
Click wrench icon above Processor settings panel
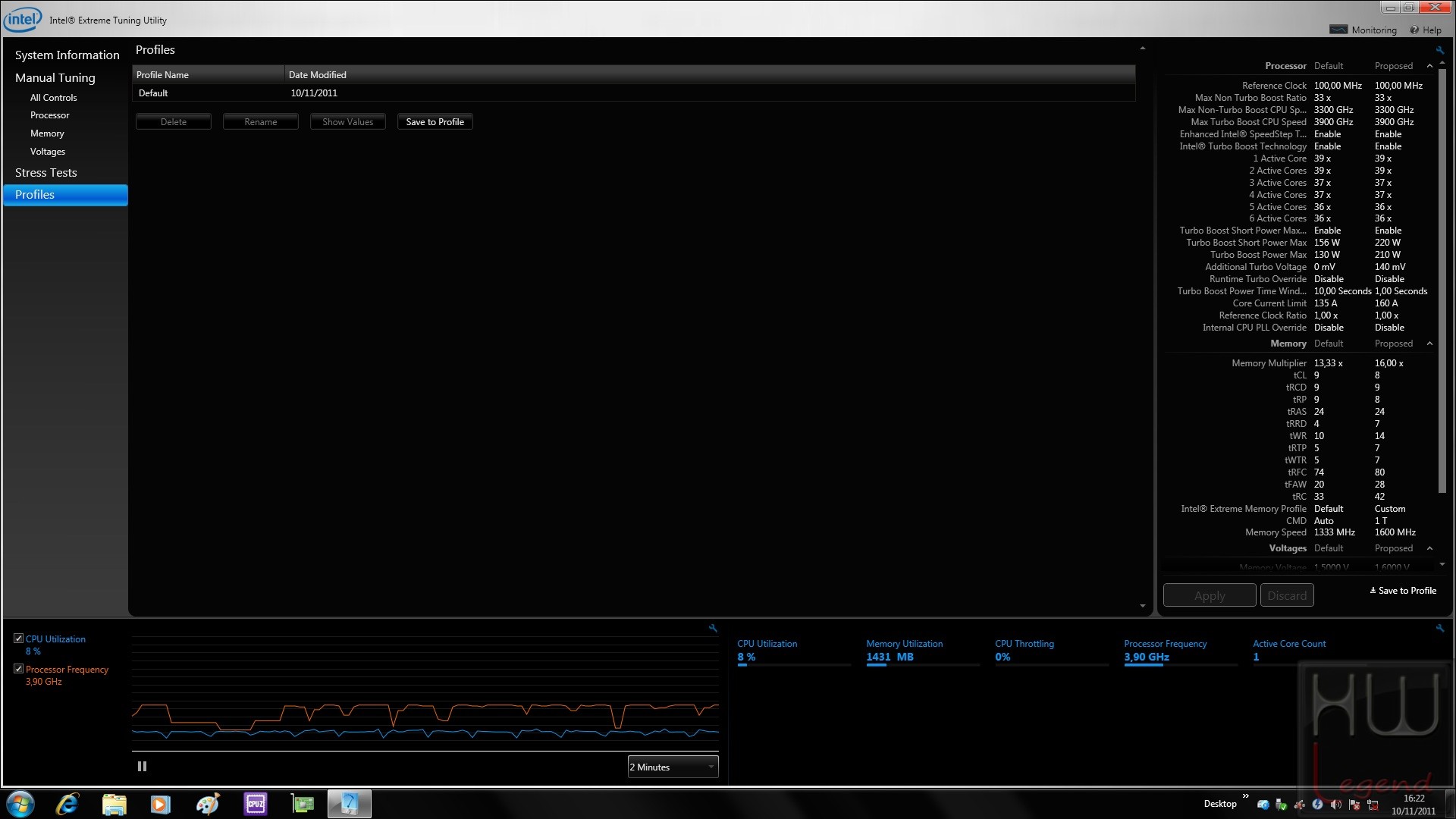[x=1439, y=50]
